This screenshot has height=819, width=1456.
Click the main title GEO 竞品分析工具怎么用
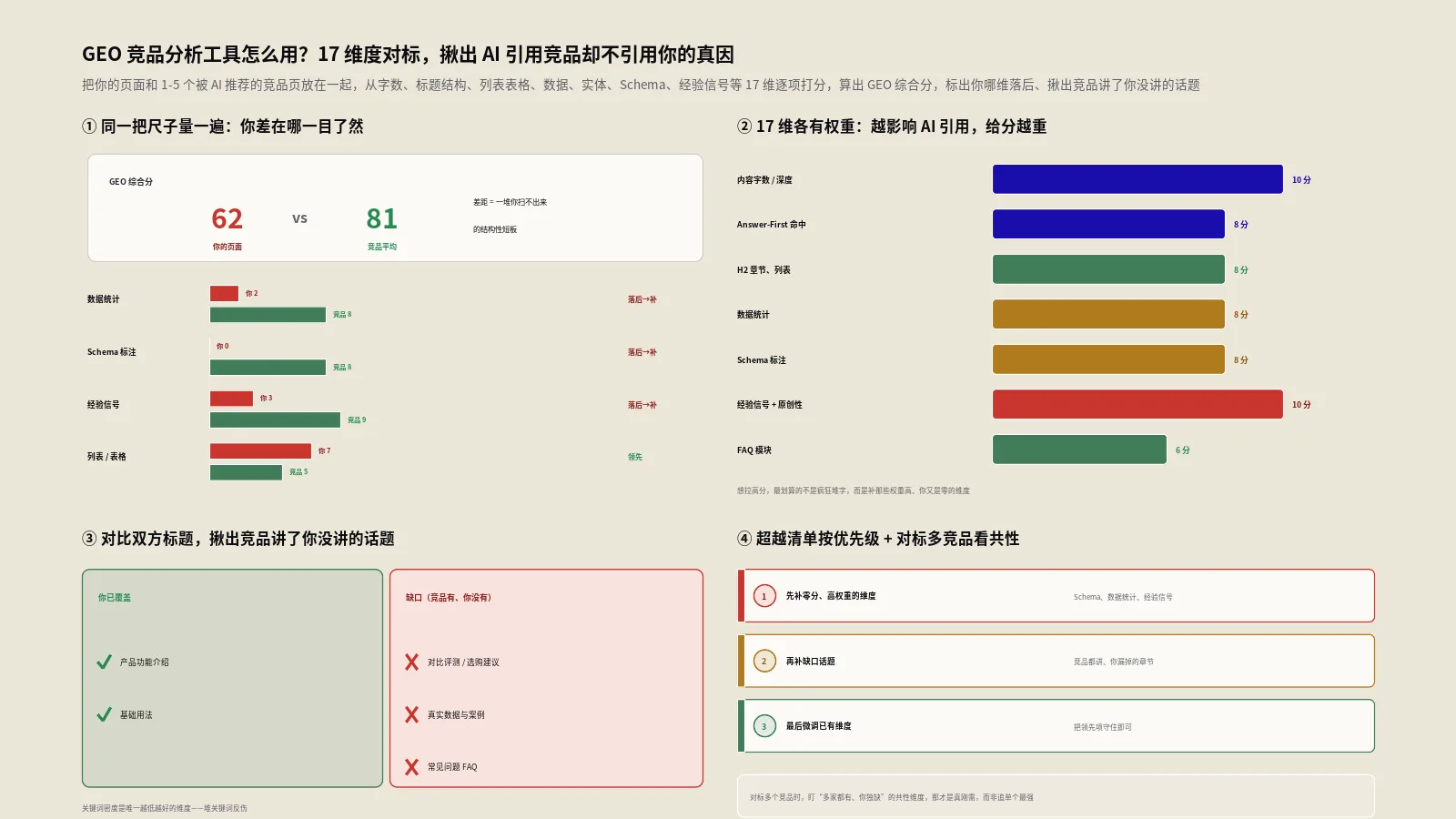point(408,55)
